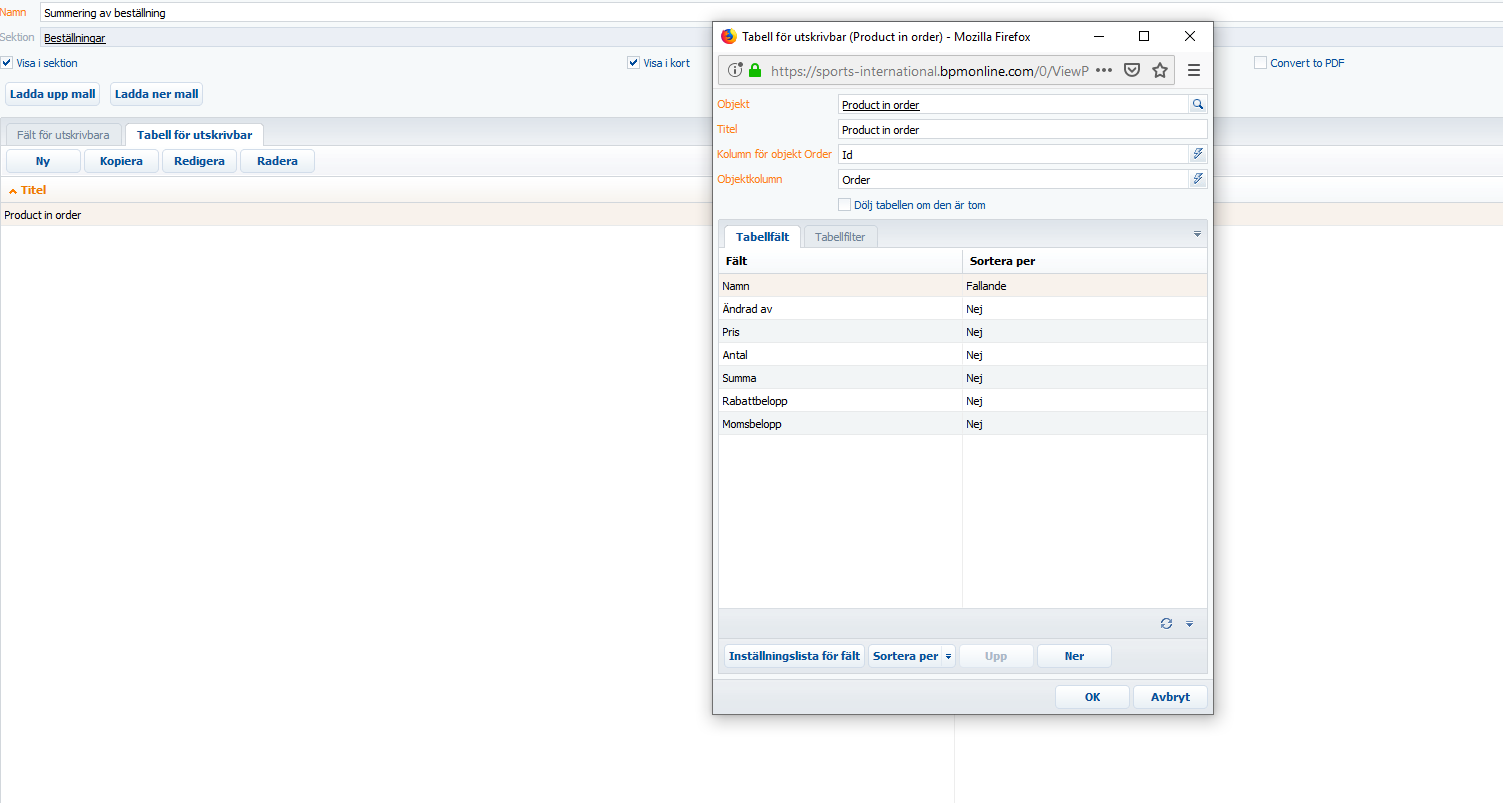Uncheck Visa i sektion checkbox

(7, 63)
